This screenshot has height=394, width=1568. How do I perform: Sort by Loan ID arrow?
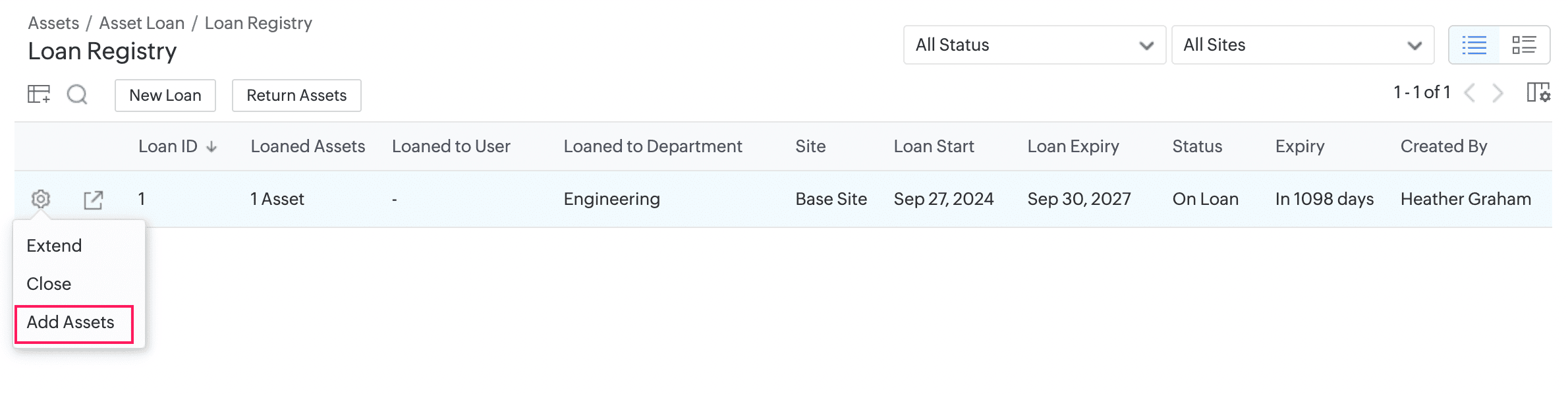pos(211,147)
